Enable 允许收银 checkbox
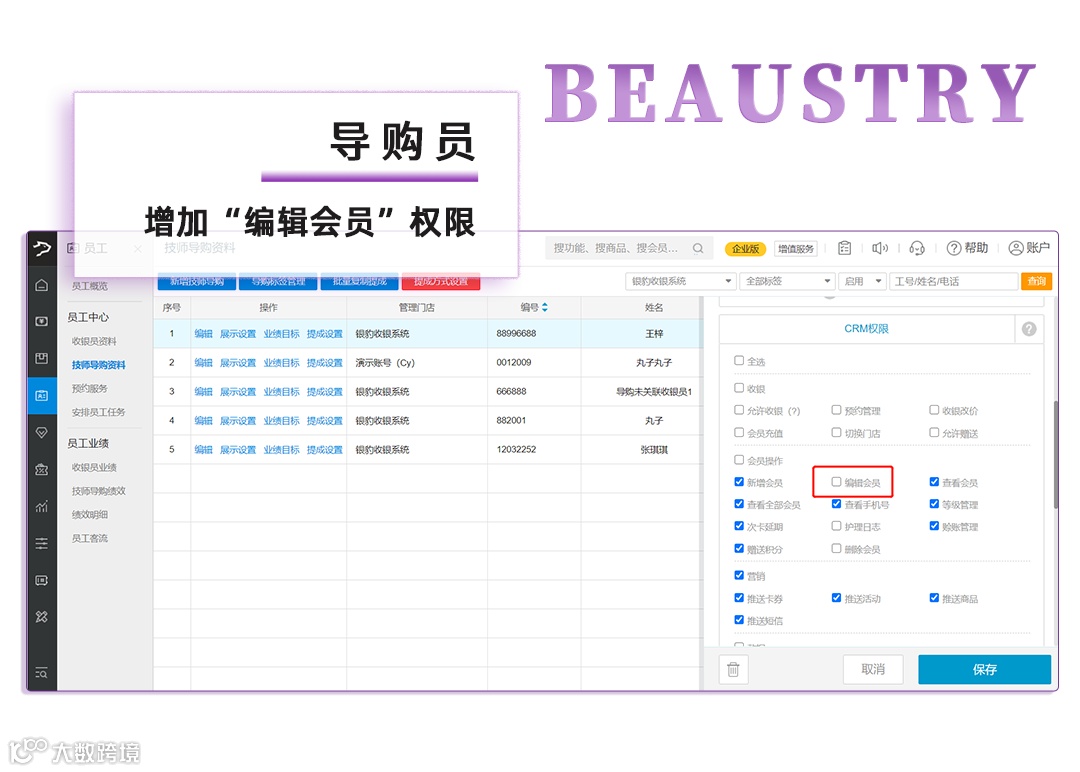Viewport: 1080px width, 772px height. [739, 410]
